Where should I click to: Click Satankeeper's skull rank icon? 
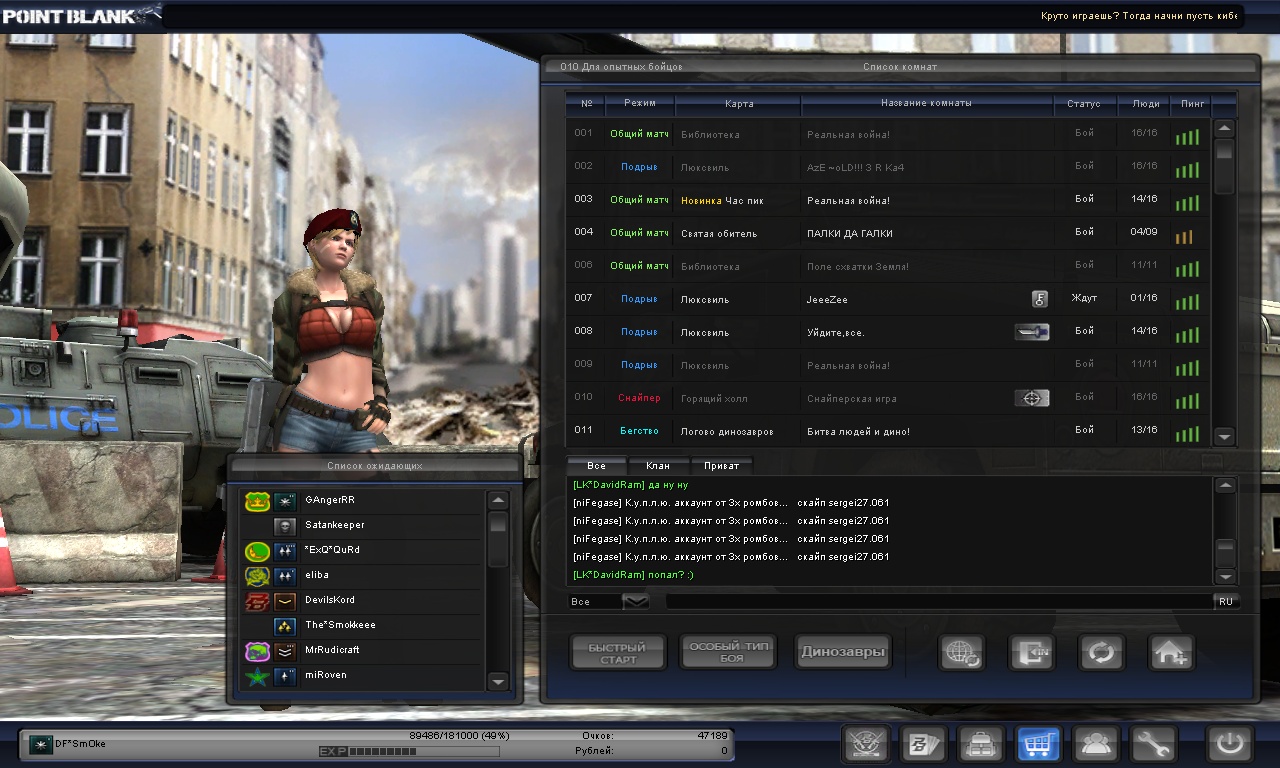(x=285, y=525)
